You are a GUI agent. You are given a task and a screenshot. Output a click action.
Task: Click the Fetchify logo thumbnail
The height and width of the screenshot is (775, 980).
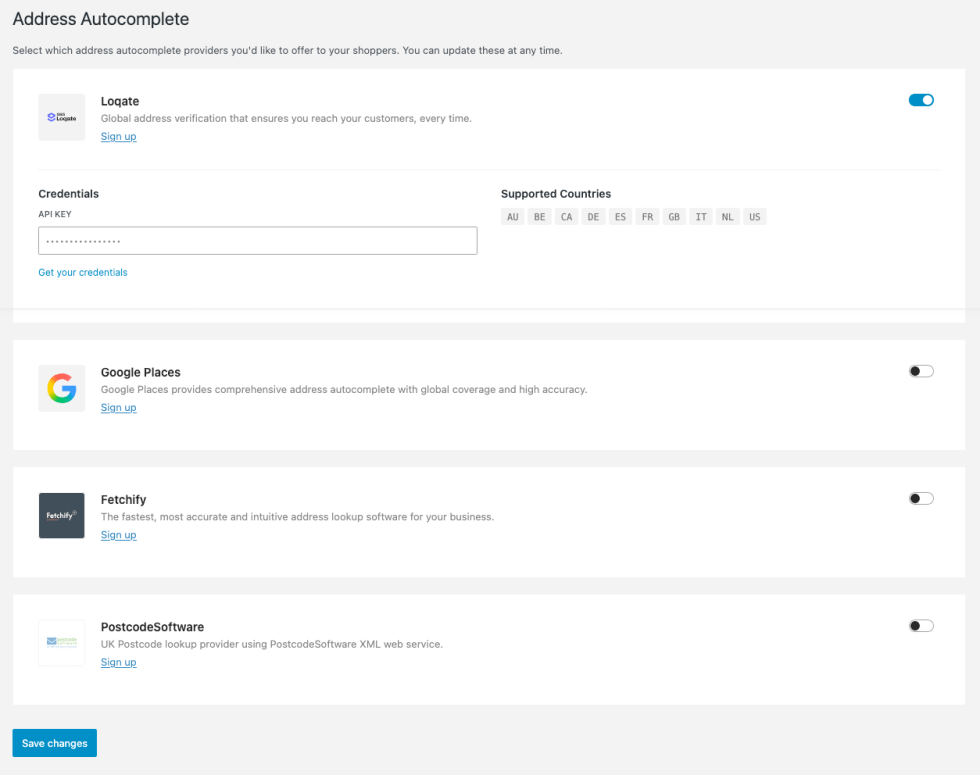62,515
